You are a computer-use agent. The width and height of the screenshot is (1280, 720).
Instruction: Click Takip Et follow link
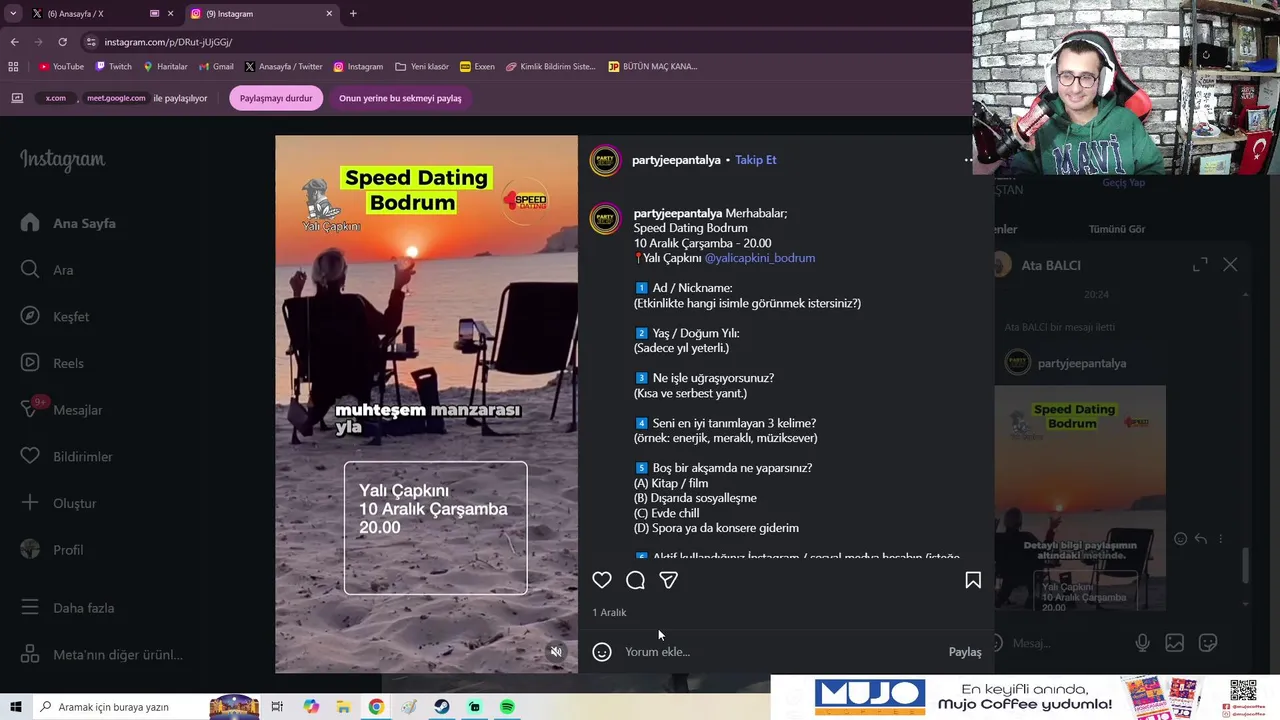point(755,160)
